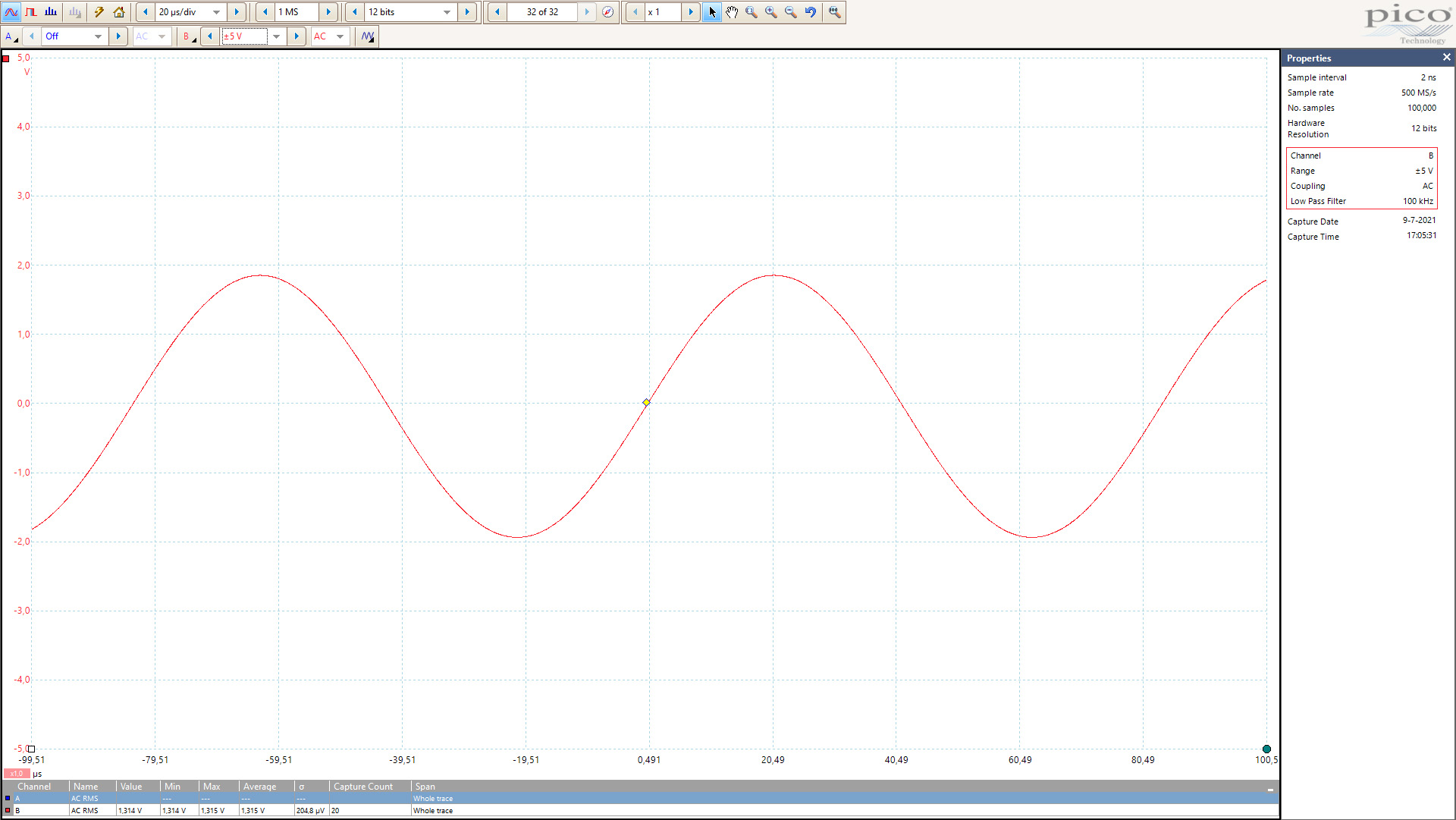This screenshot has height=820, width=1456.
Task: Click the 204,8 µV sigma value
Action: tap(310, 811)
